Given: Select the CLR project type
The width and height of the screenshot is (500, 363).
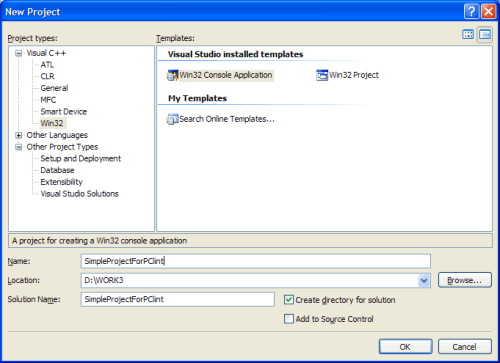Looking at the screenshot, I should [x=47, y=76].
